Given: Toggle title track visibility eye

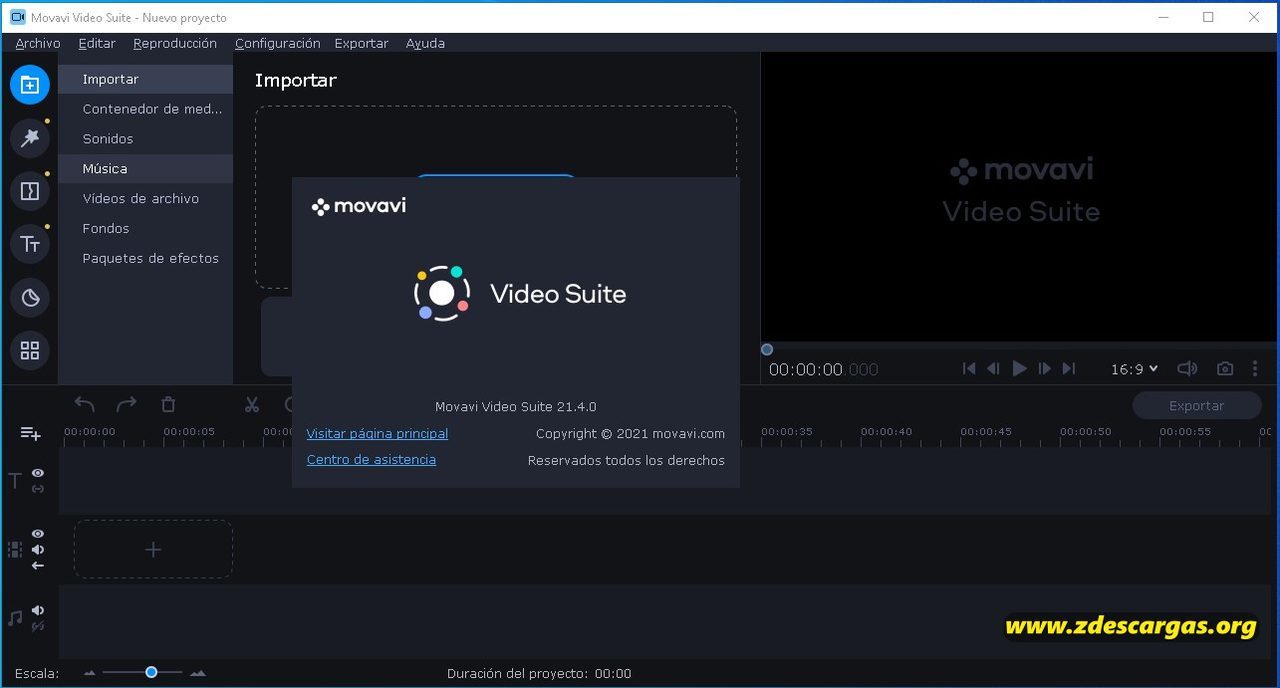Looking at the screenshot, I should (x=38, y=473).
